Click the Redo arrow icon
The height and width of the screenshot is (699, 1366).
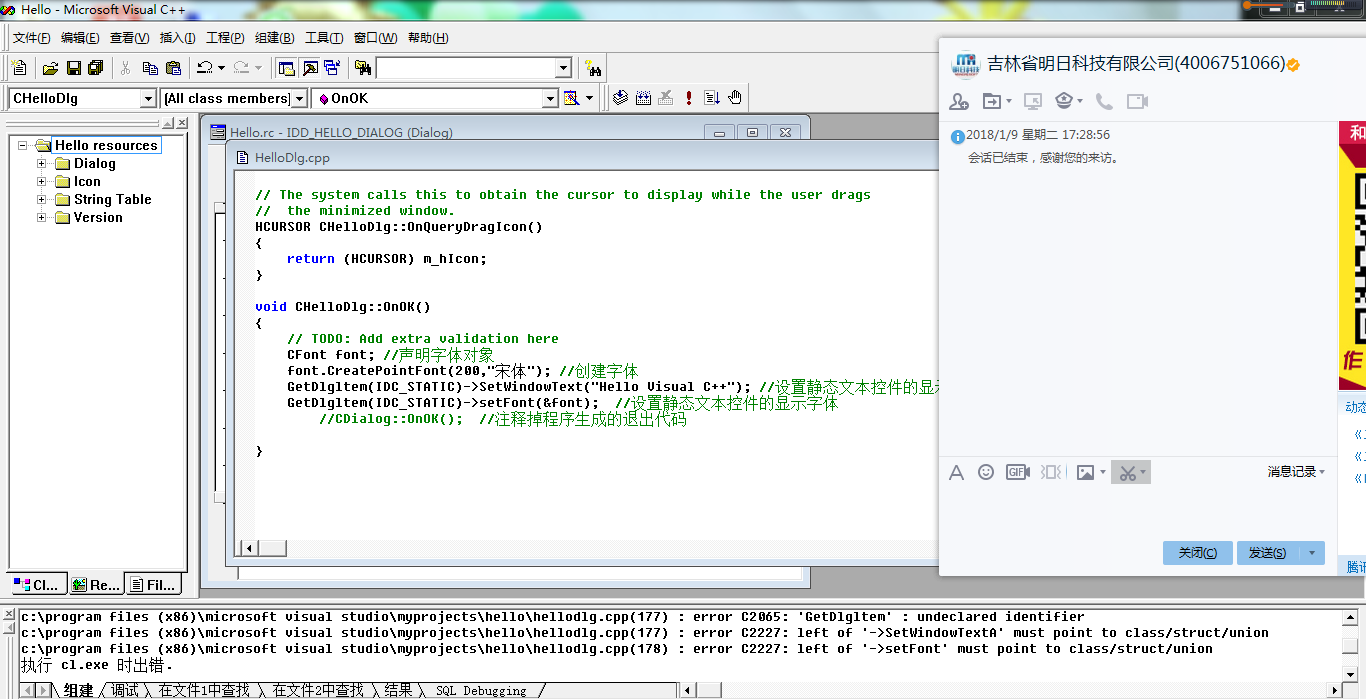point(241,68)
